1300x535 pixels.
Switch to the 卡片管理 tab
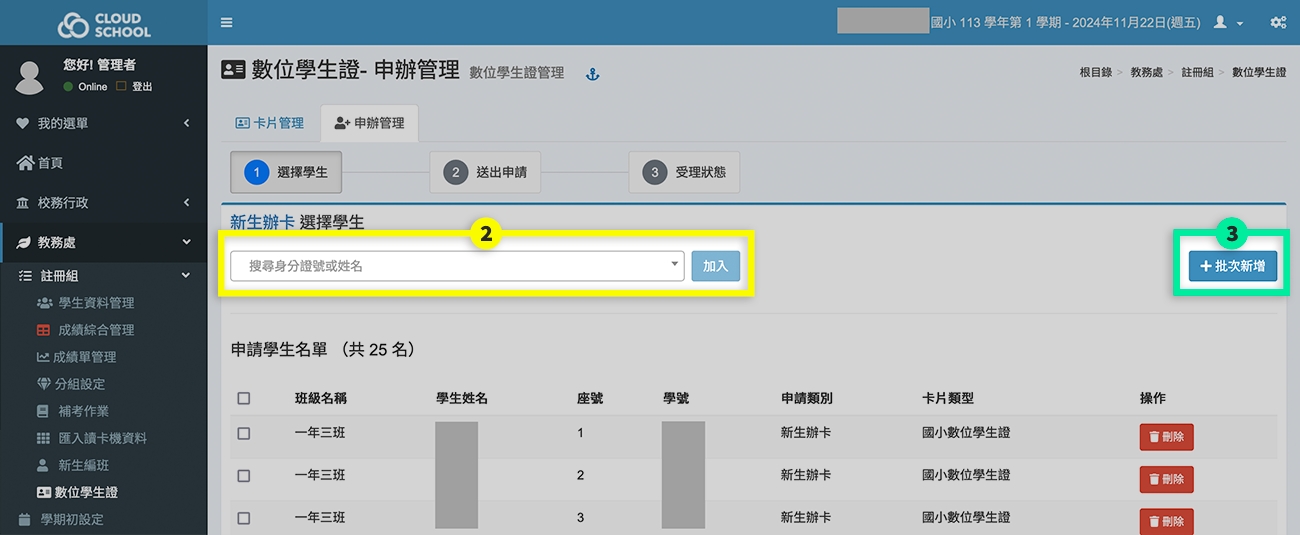269,123
